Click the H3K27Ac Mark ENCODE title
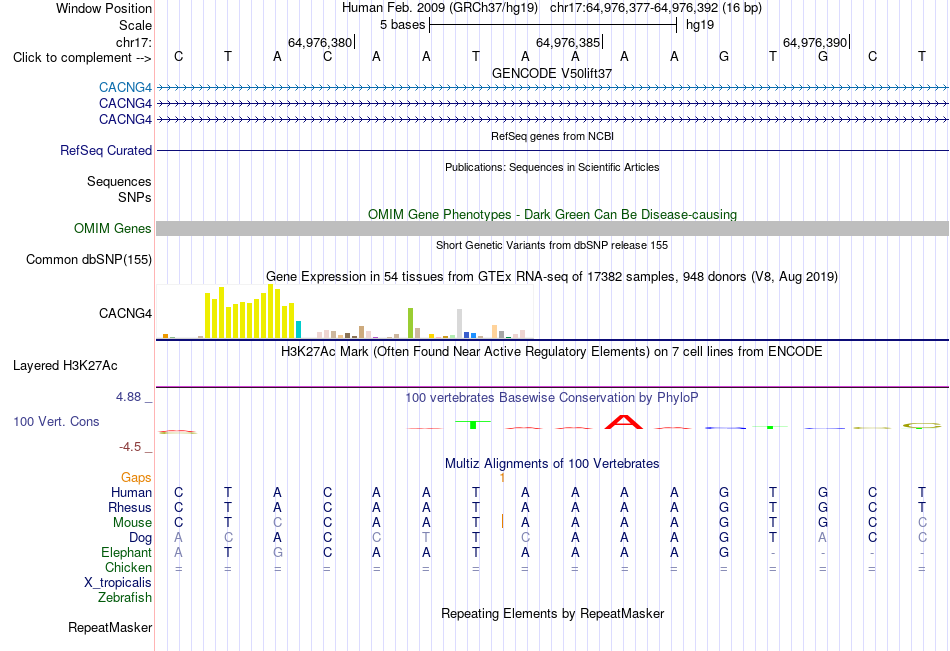This screenshot has height=651, width=950. pyautogui.click(x=552, y=352)
